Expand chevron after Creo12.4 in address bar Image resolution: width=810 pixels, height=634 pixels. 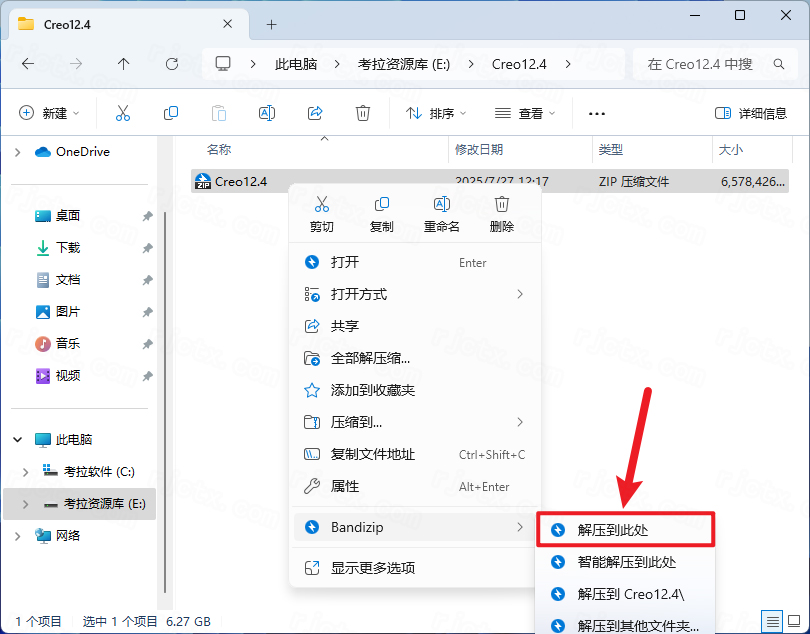point(568,64)
